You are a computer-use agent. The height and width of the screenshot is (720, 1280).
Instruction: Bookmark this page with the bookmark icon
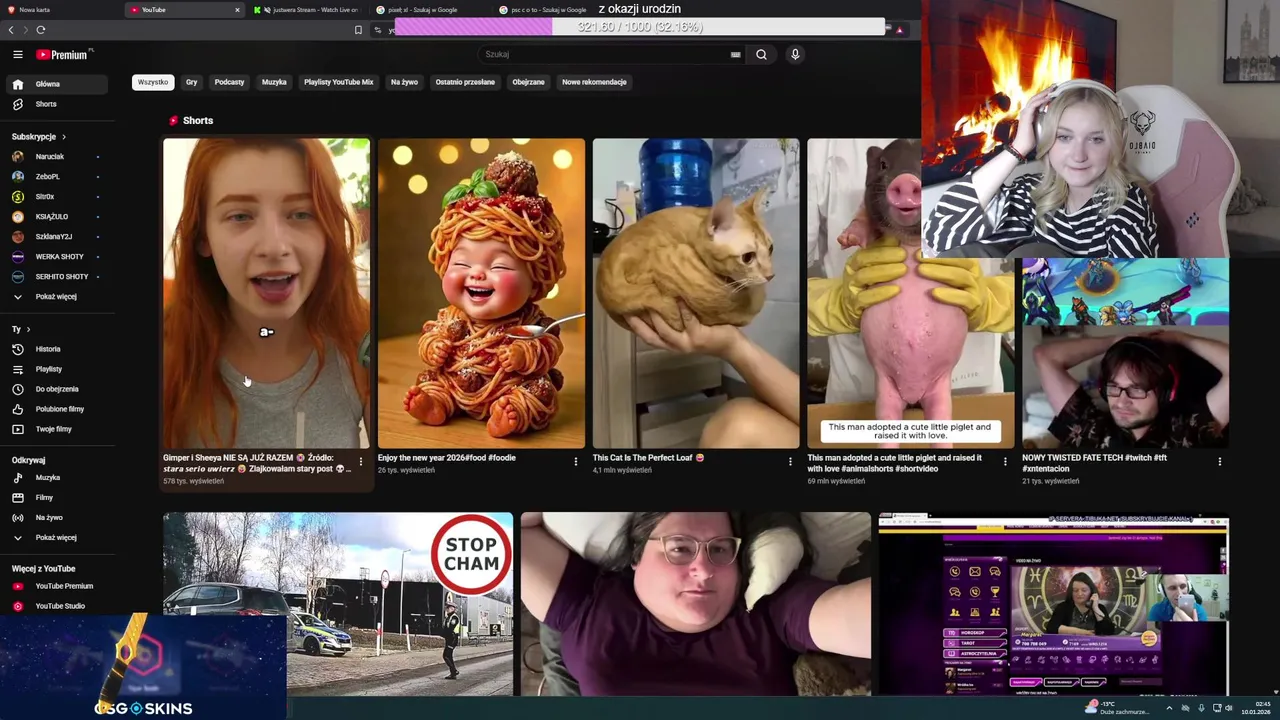click(358, 30)
